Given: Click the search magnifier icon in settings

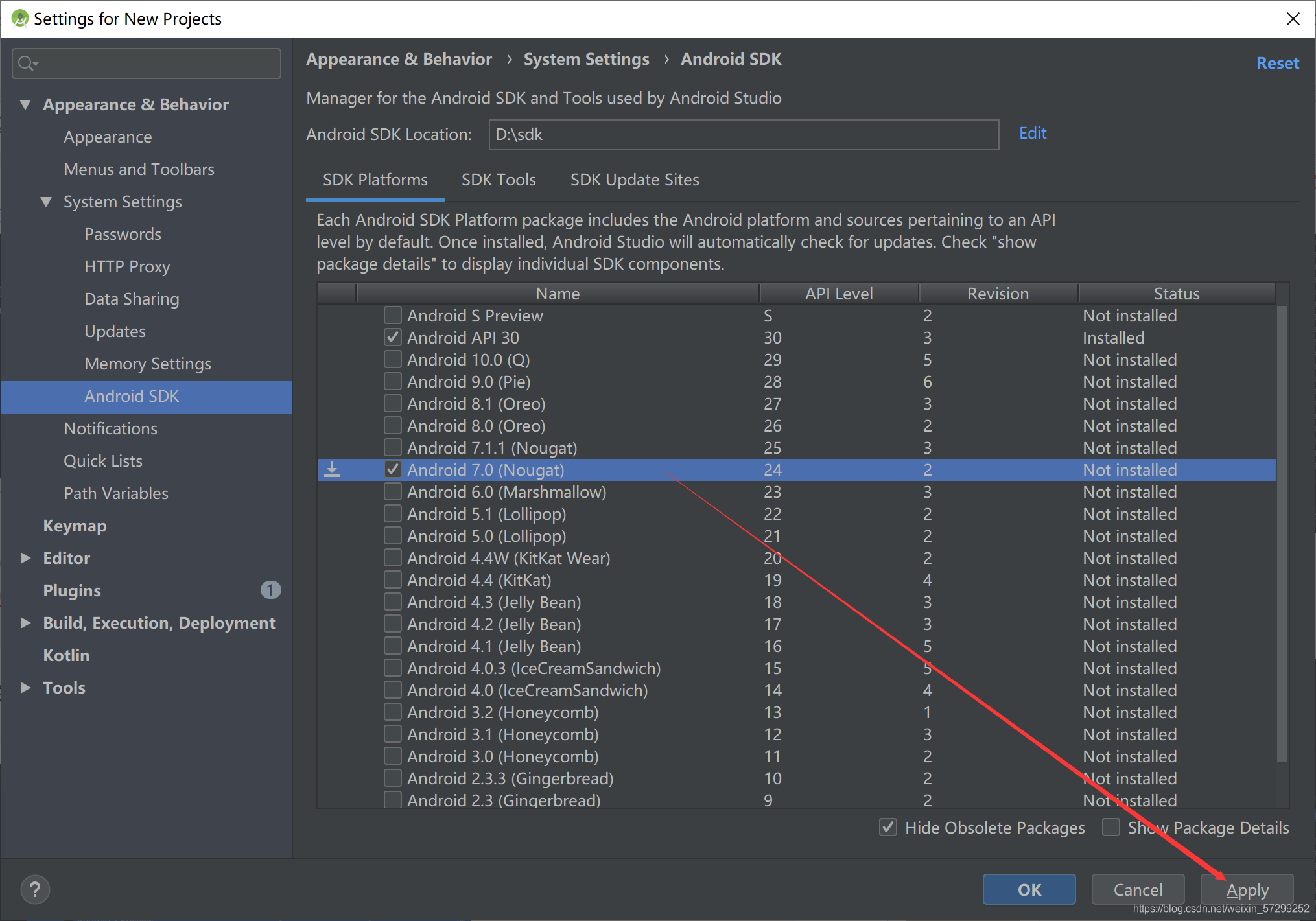Looking at the screenshot, I should click(27, 63).
